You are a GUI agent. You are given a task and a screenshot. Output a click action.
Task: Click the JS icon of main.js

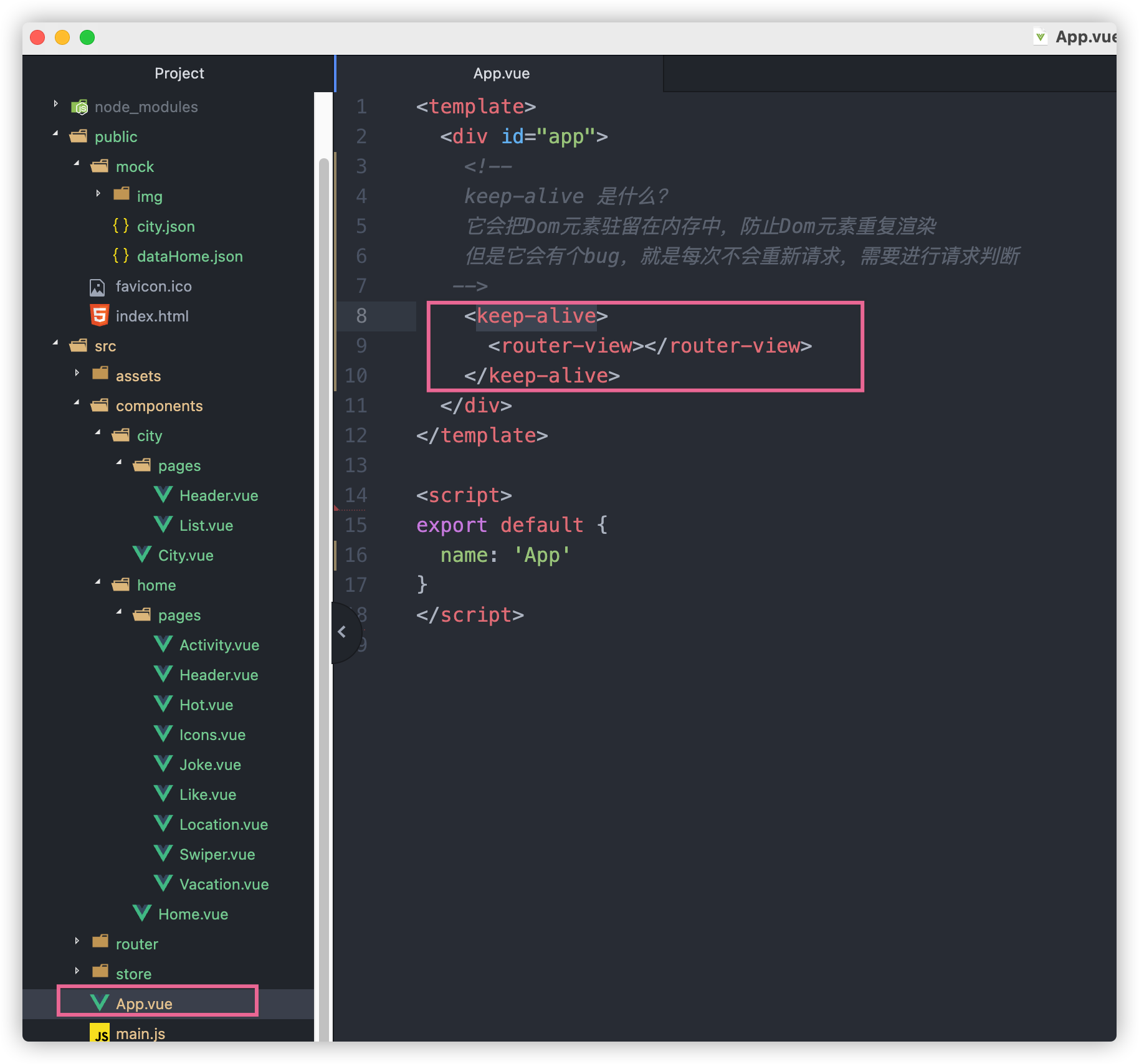(x=100, y=1033)
